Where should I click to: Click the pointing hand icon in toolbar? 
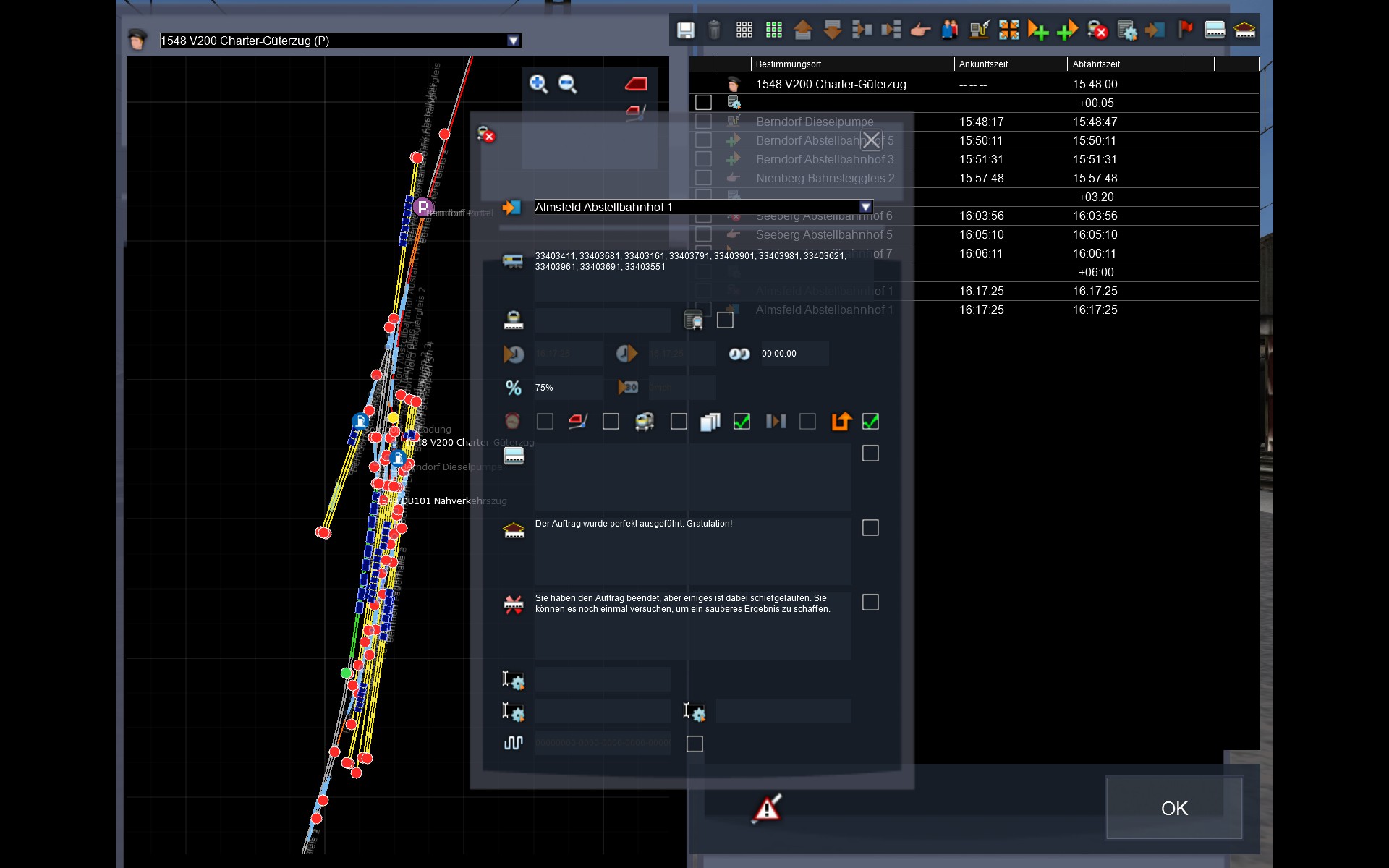pyautogui.click(x=919, y=30)
